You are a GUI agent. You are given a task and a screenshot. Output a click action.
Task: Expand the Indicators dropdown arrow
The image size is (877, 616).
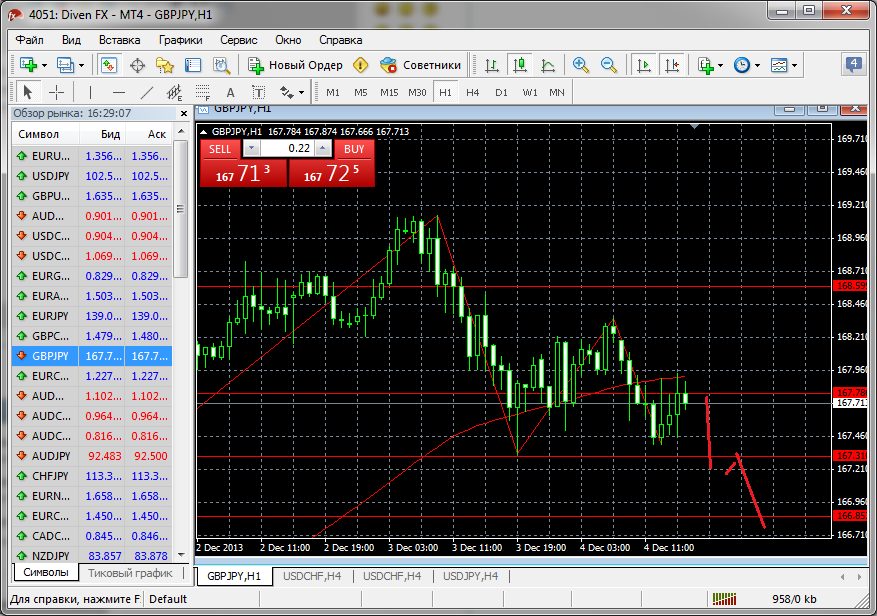pos(720,65)
